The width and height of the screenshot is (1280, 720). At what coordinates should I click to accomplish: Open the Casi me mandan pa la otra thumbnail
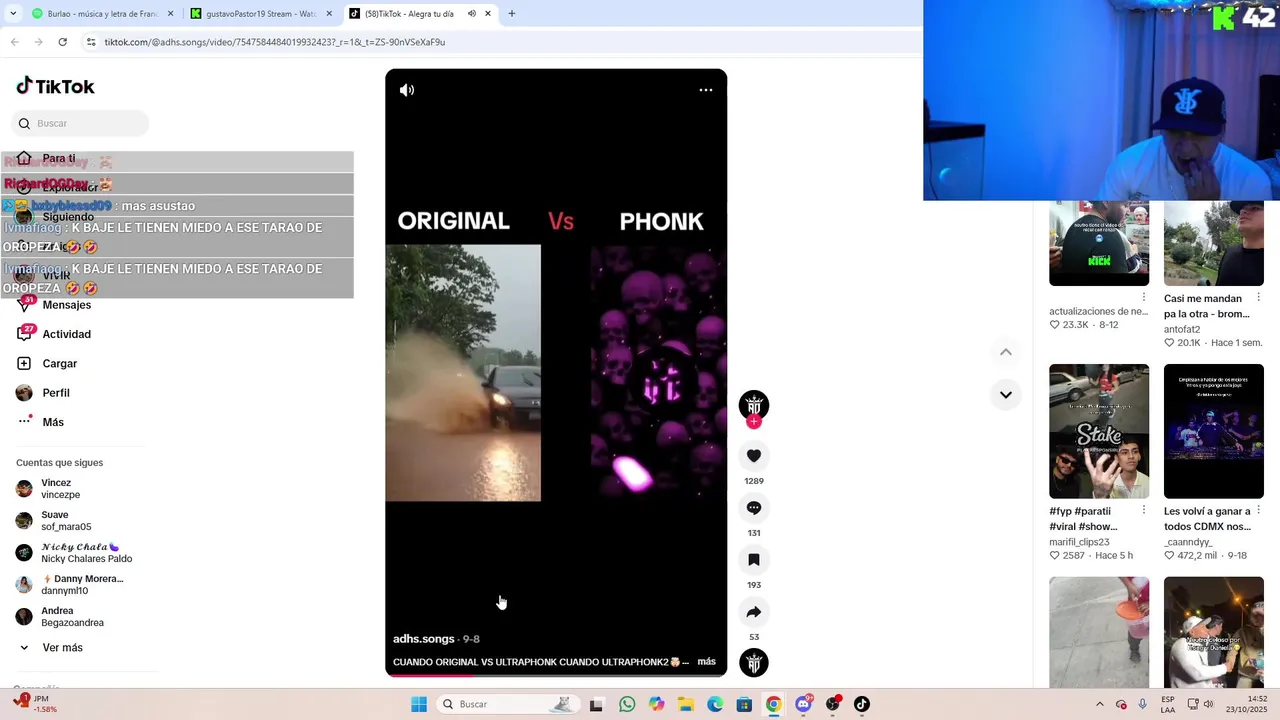[1214, 243]
